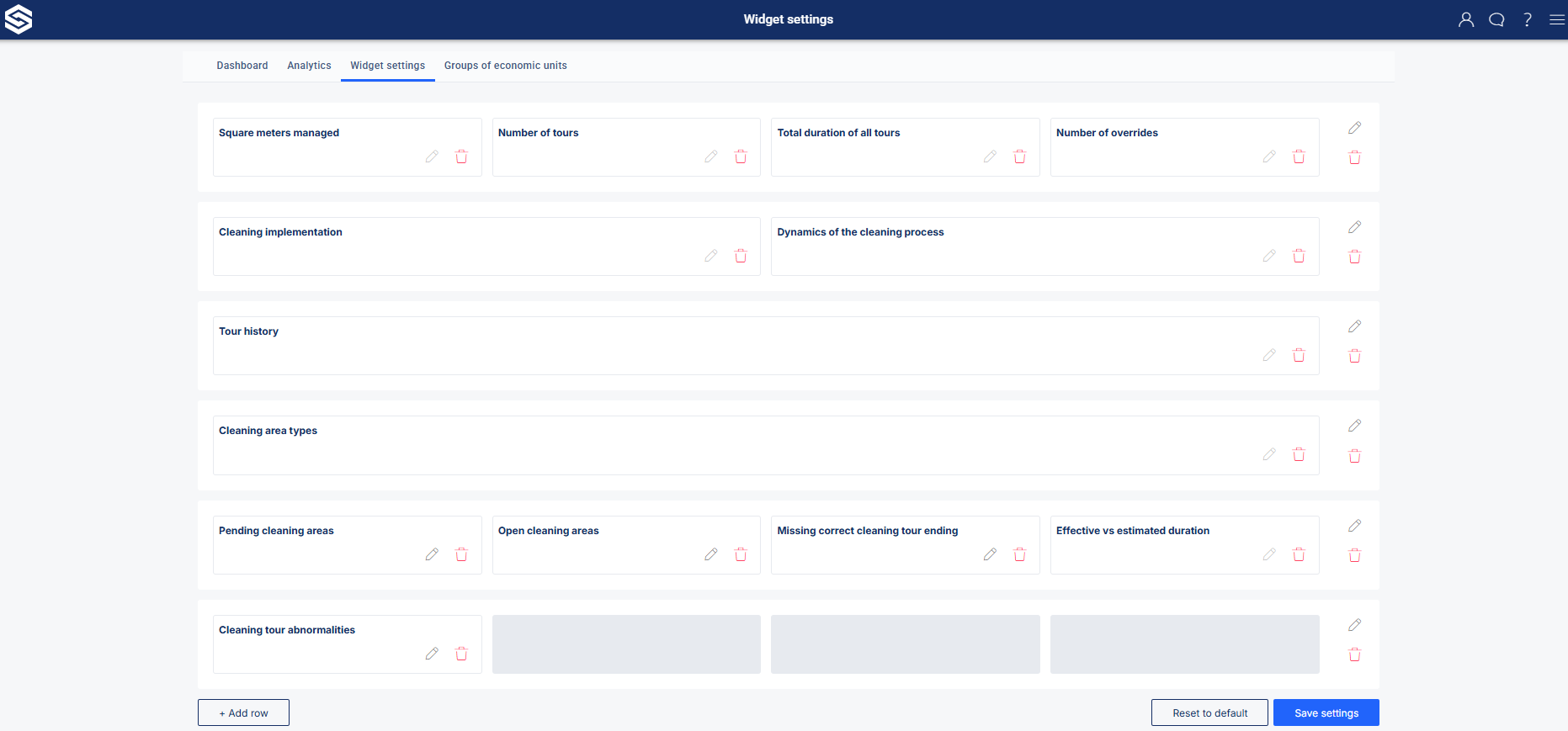Click the Add row button
The width and height of the screenshot is (1568, 731).
243,712
